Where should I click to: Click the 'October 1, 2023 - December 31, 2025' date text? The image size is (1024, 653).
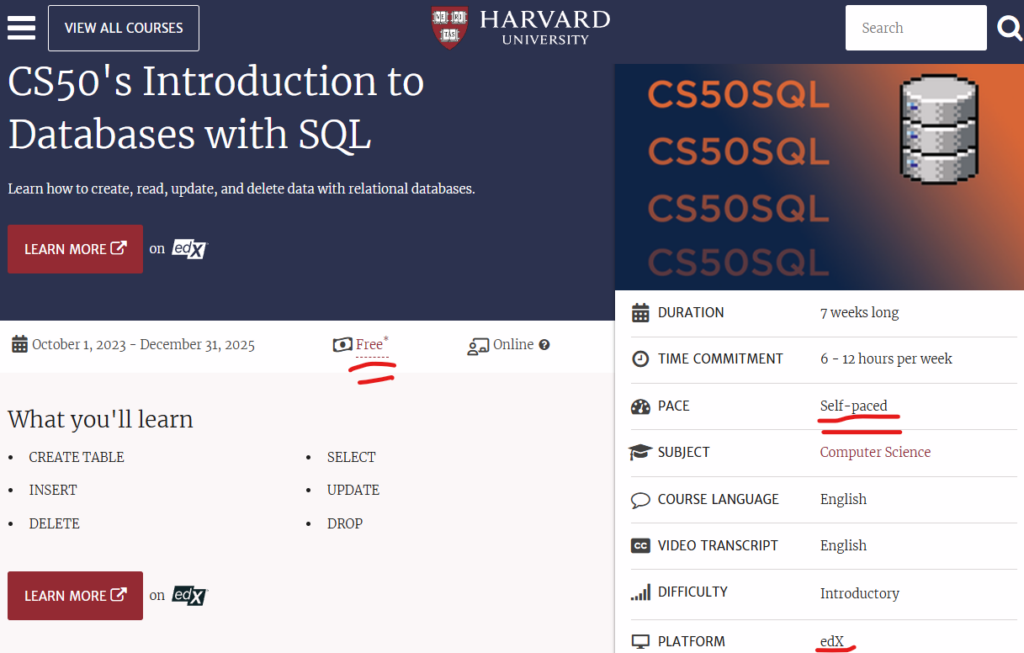tap(143, 344)
